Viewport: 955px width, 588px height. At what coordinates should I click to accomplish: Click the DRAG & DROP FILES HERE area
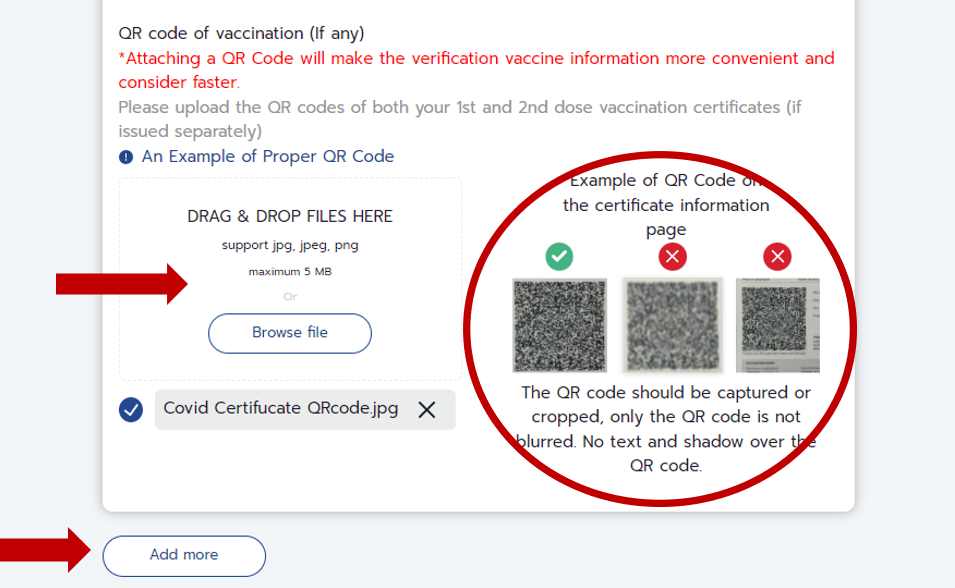[x=291, y=280]
